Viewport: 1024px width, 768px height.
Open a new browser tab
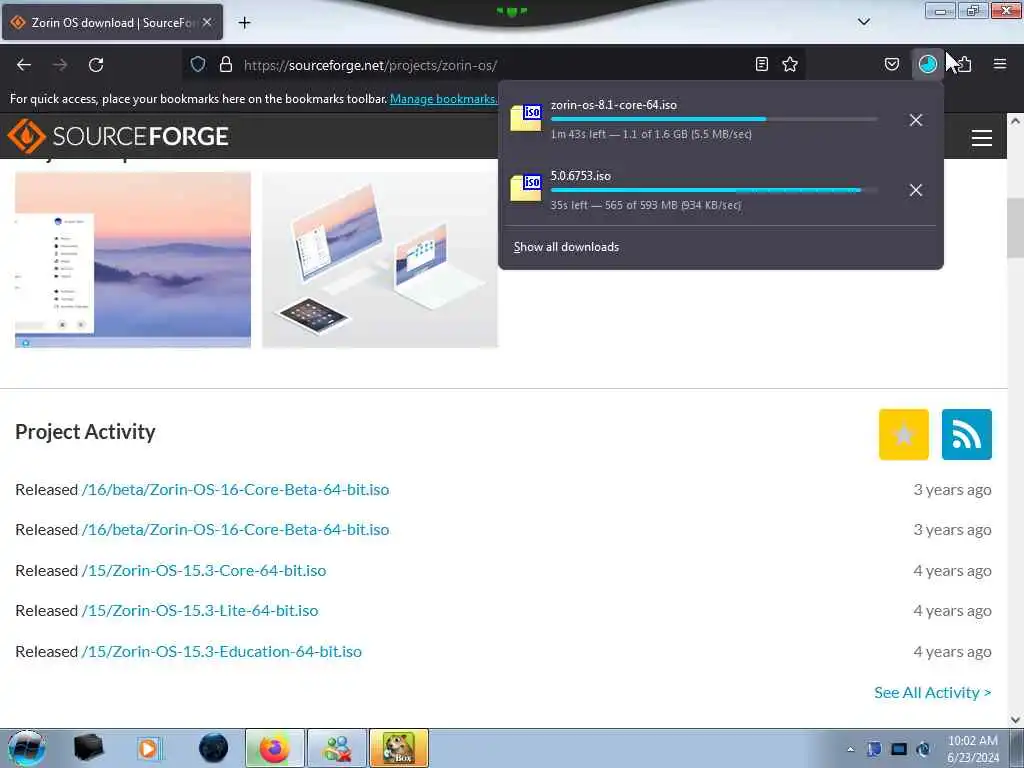tap(244, 23)
